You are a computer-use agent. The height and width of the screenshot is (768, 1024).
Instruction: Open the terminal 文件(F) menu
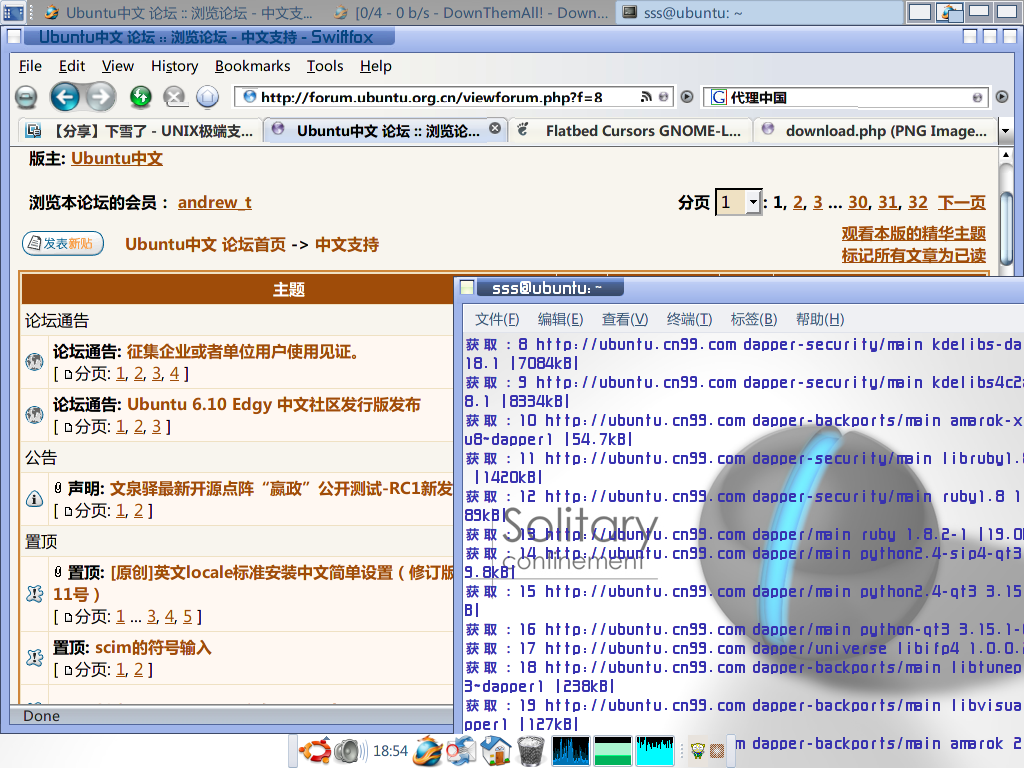pos(497,319)
